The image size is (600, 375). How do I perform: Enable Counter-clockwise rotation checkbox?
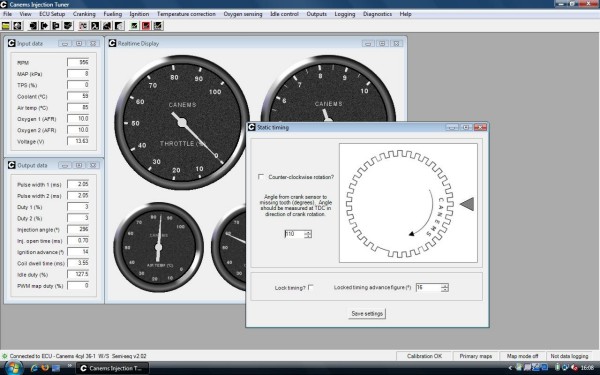tap(261, 177)
